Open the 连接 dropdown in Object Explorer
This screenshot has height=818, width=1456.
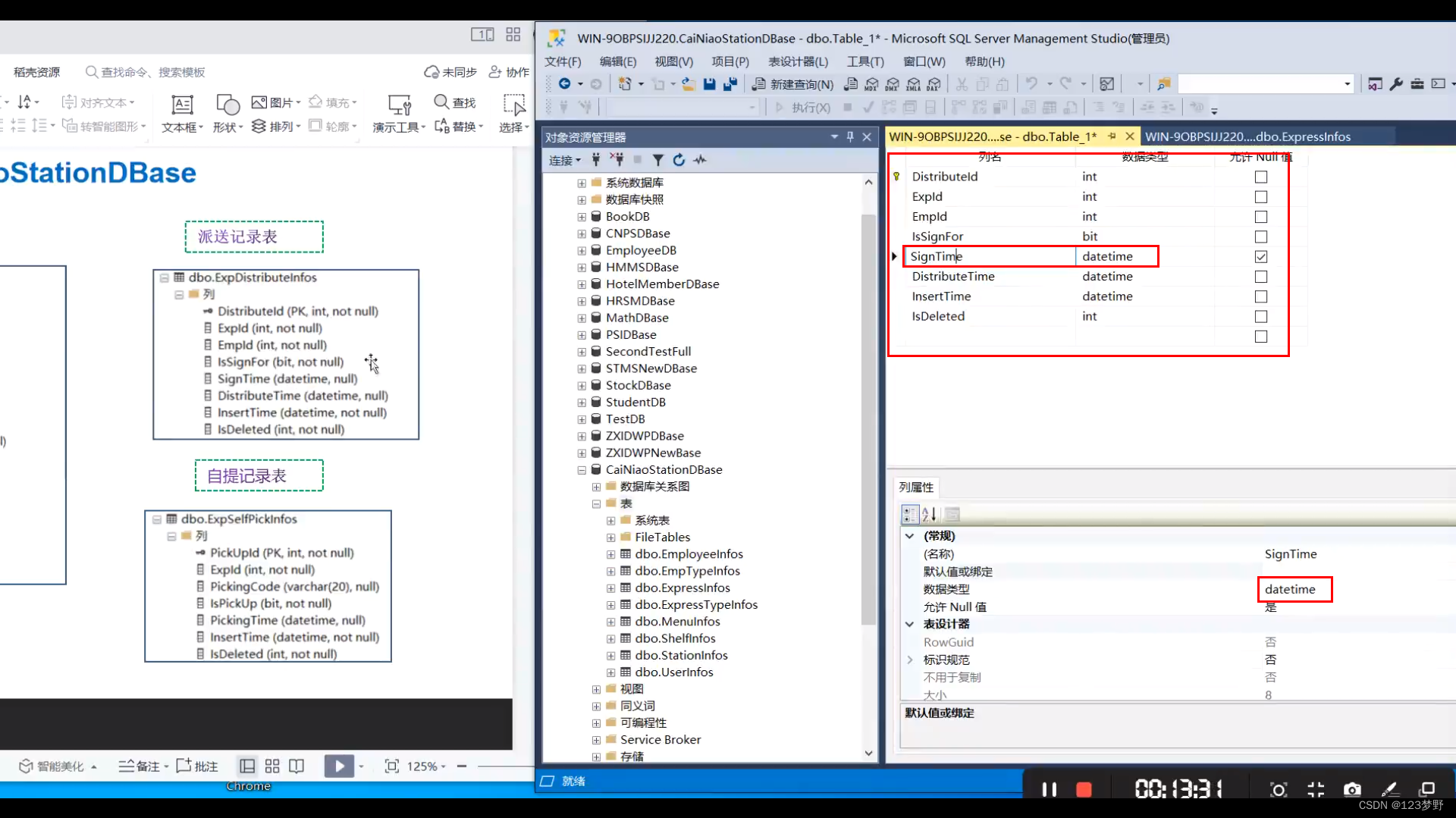tap(564, 160)
